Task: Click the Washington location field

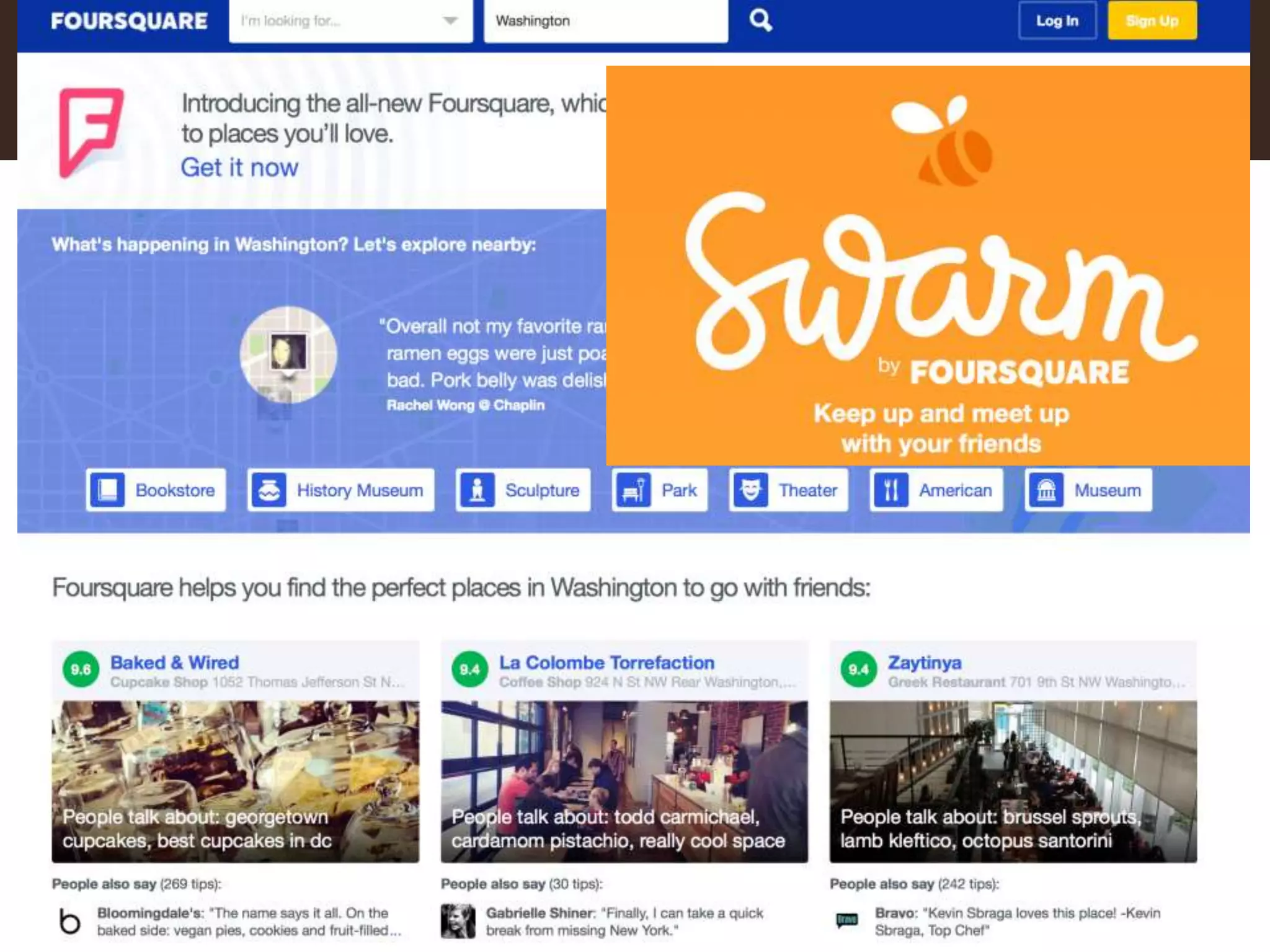Action: (x=606, y=21)
